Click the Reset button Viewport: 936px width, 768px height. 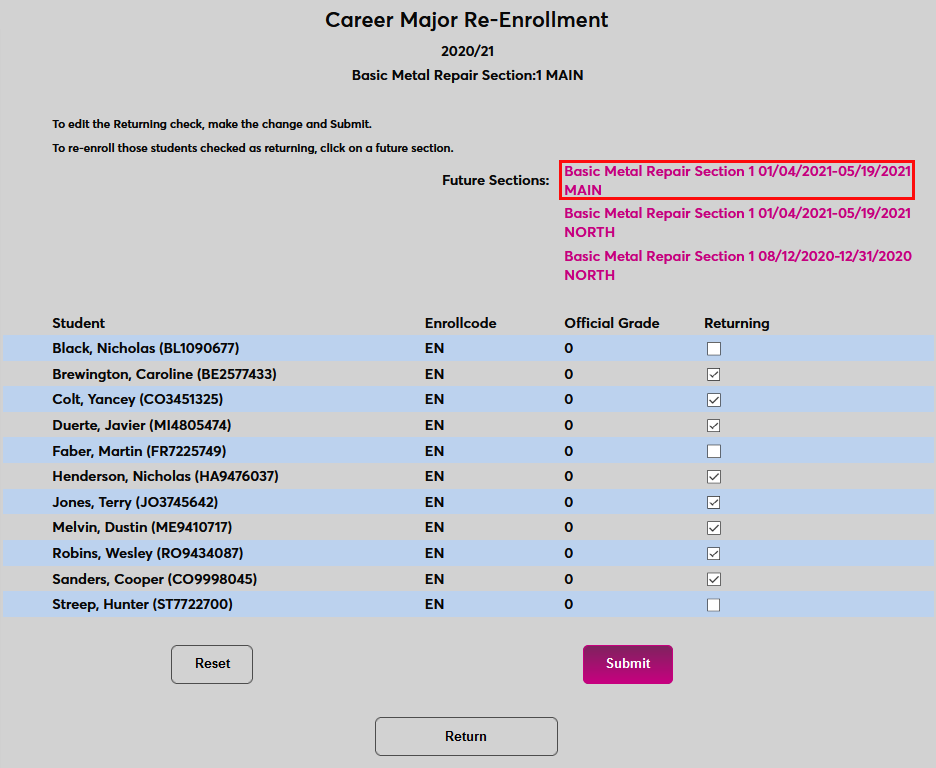(x=212, y=664)
